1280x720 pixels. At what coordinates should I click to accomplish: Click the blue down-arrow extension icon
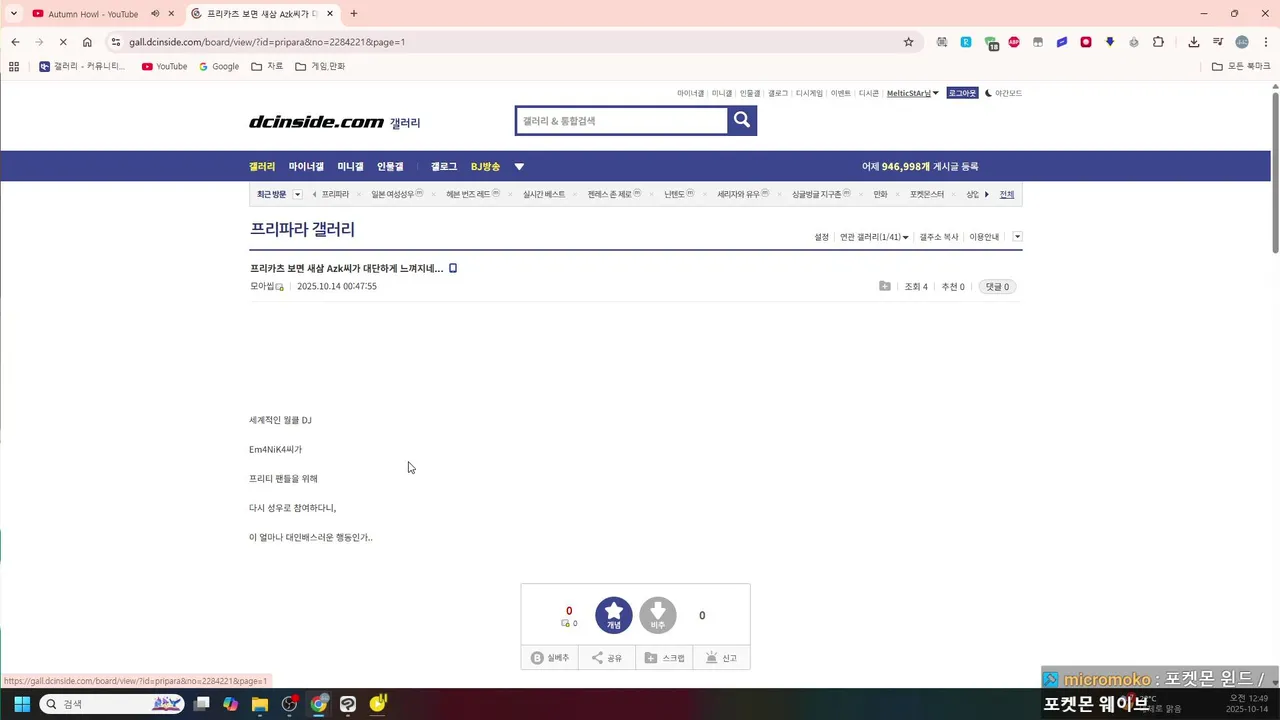1110,42
